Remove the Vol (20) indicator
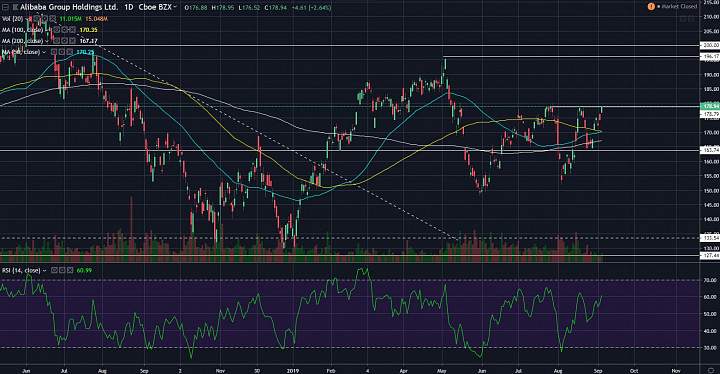Screen dimensions: 720x374 pos(52,19)
